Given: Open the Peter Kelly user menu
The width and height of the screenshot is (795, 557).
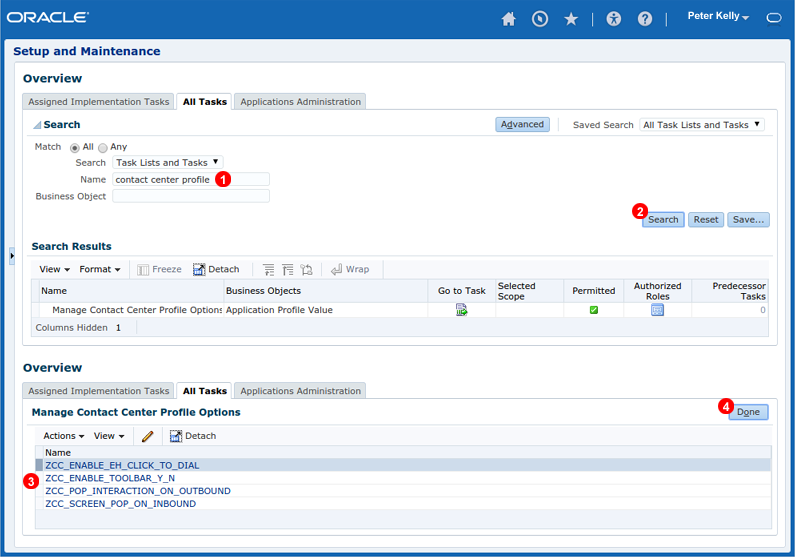Looking at the screenshot, I should pos(718,17).
